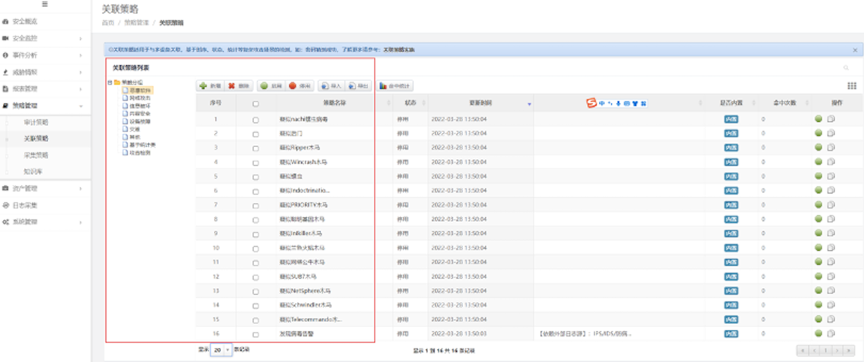The width and height of the screenshot is (864, 362).
Task: Toggle the select-all checkbox in table header
Action: [x=256, y=104]
